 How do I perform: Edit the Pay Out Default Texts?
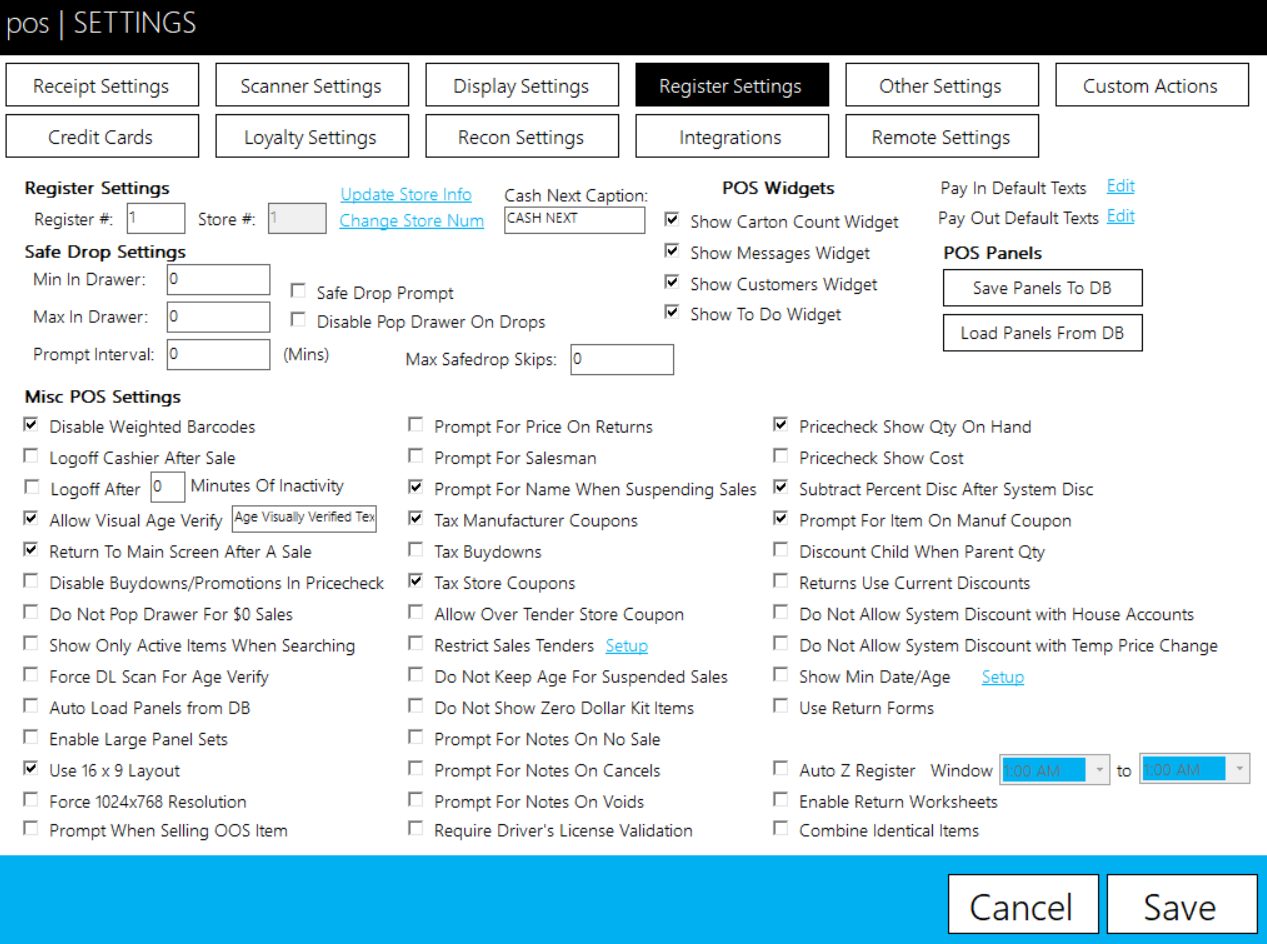[x=1121, y=216]
